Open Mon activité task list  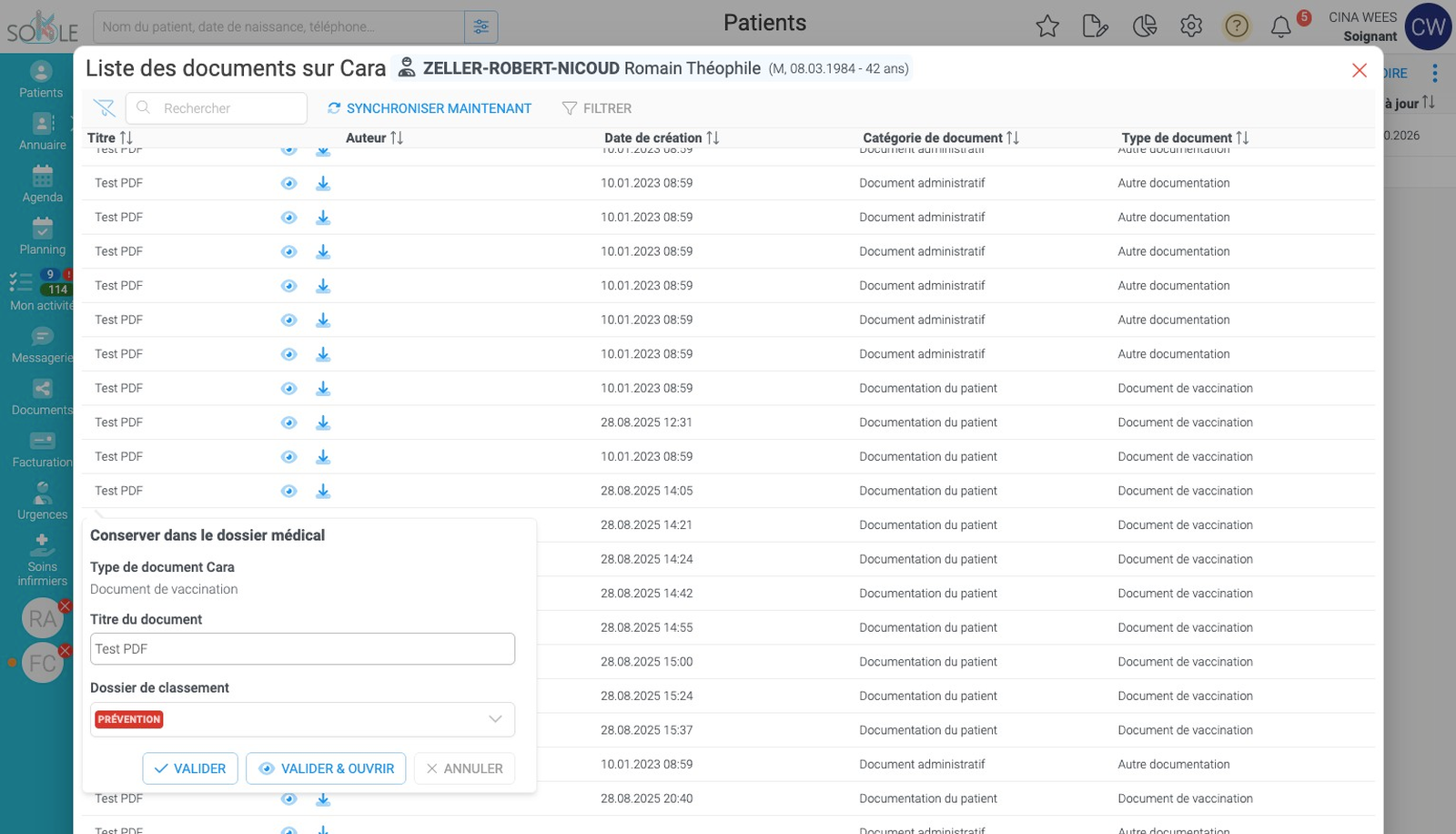point(41,291)
